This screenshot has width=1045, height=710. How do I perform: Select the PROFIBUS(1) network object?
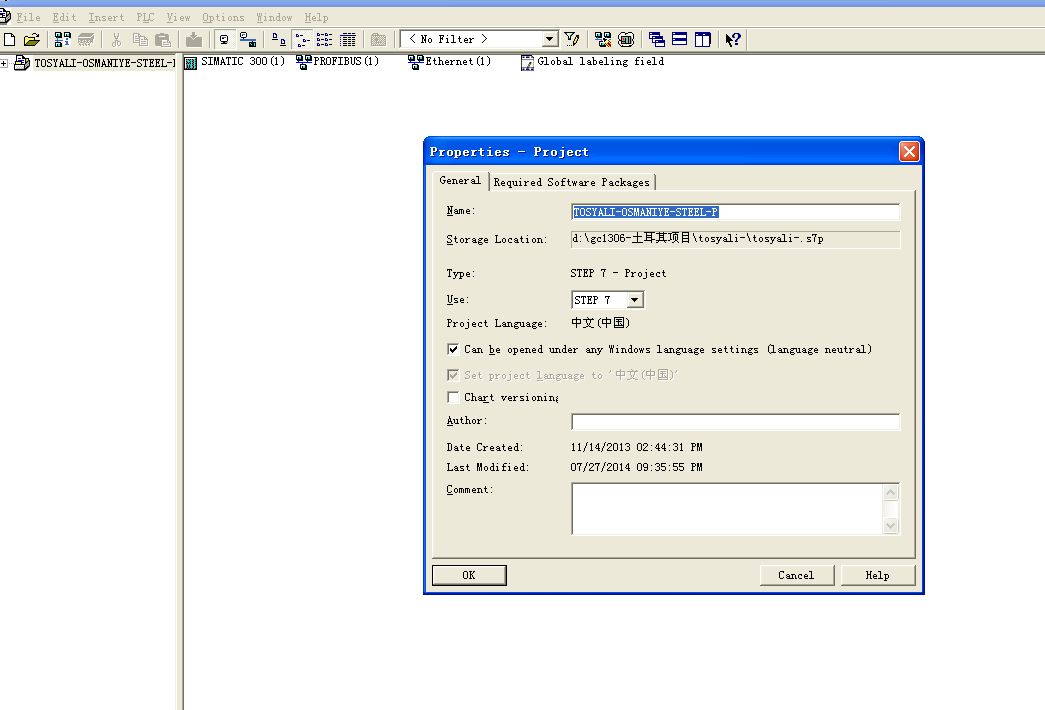[338, 62]
